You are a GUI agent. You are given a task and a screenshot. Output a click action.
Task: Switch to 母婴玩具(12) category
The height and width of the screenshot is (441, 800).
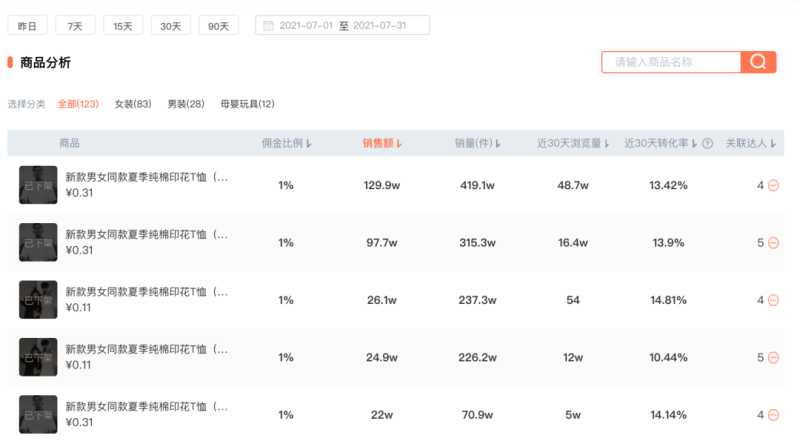(x=247, y=104)
